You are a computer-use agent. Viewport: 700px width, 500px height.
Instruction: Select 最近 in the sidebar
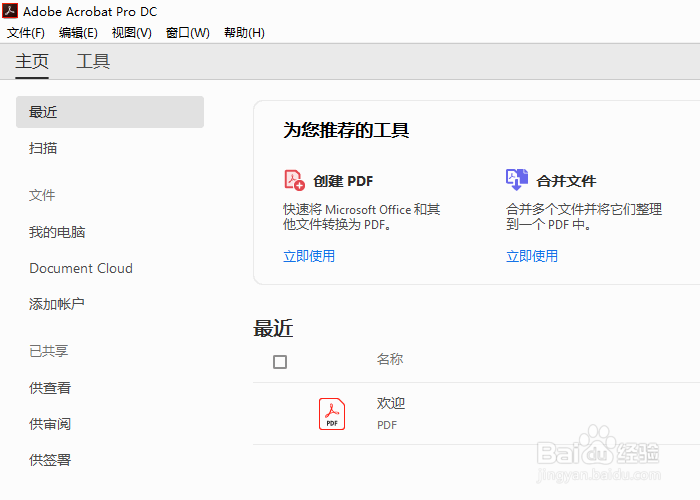click(110, 112)
